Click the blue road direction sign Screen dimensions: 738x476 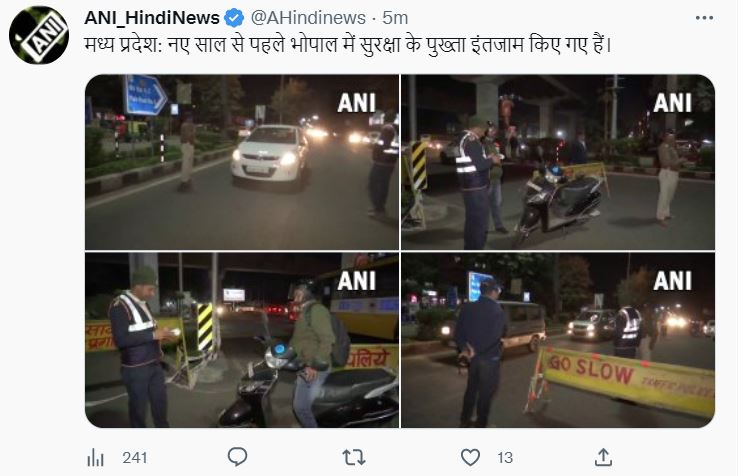[145, 95]
